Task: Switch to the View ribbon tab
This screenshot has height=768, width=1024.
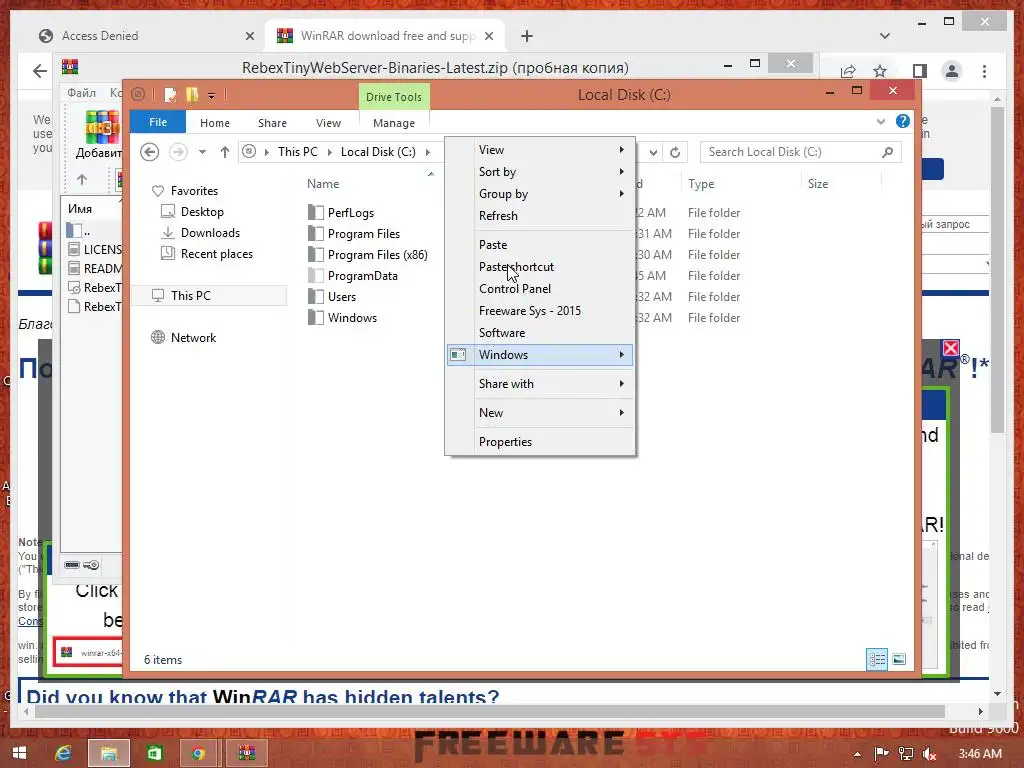Action: pyautogui.click(x=328, y=123)
